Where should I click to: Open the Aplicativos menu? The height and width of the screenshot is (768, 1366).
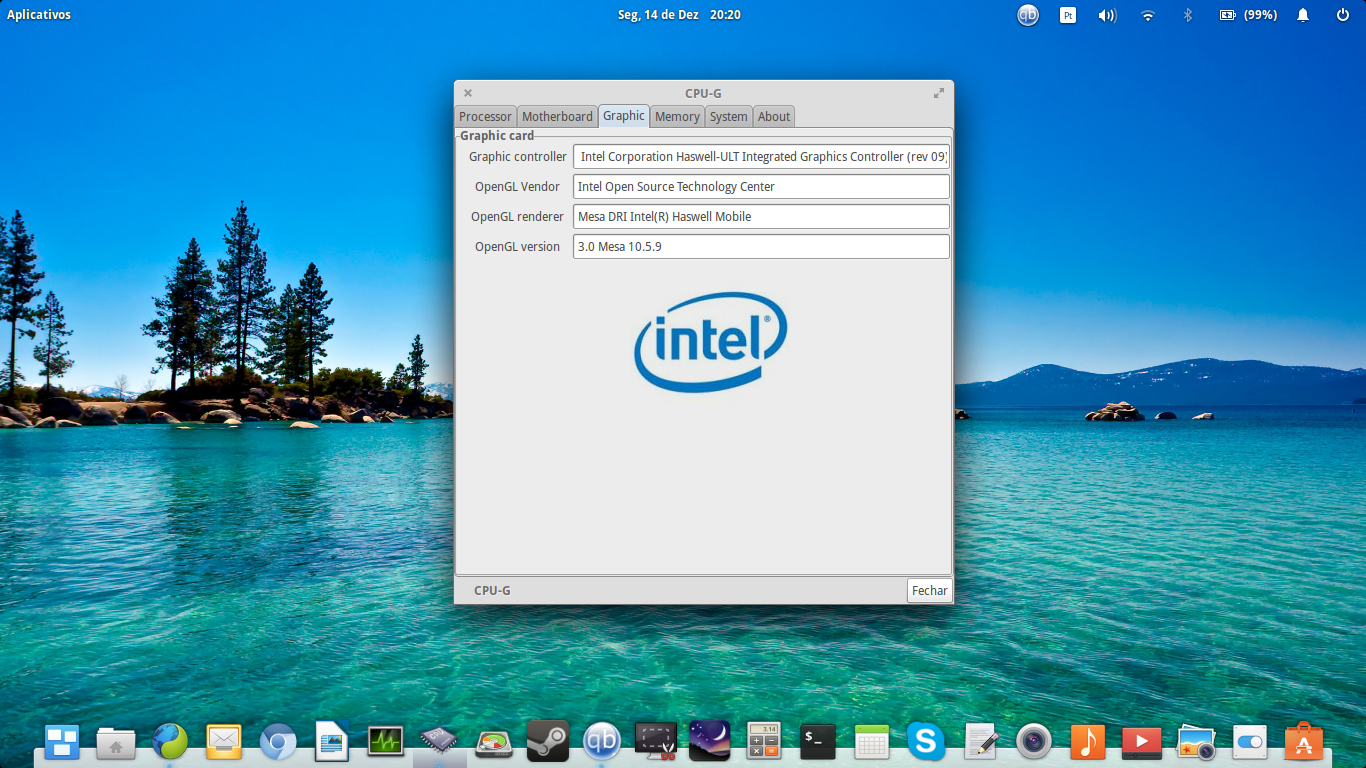(39, 15)
